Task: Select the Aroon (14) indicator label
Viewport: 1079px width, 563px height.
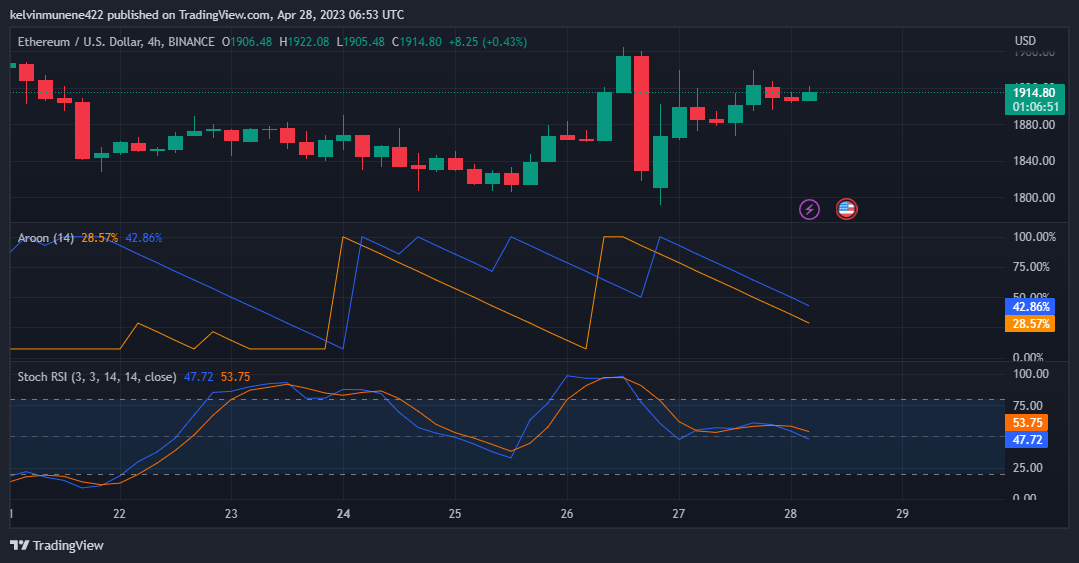Action: point(45,238)
